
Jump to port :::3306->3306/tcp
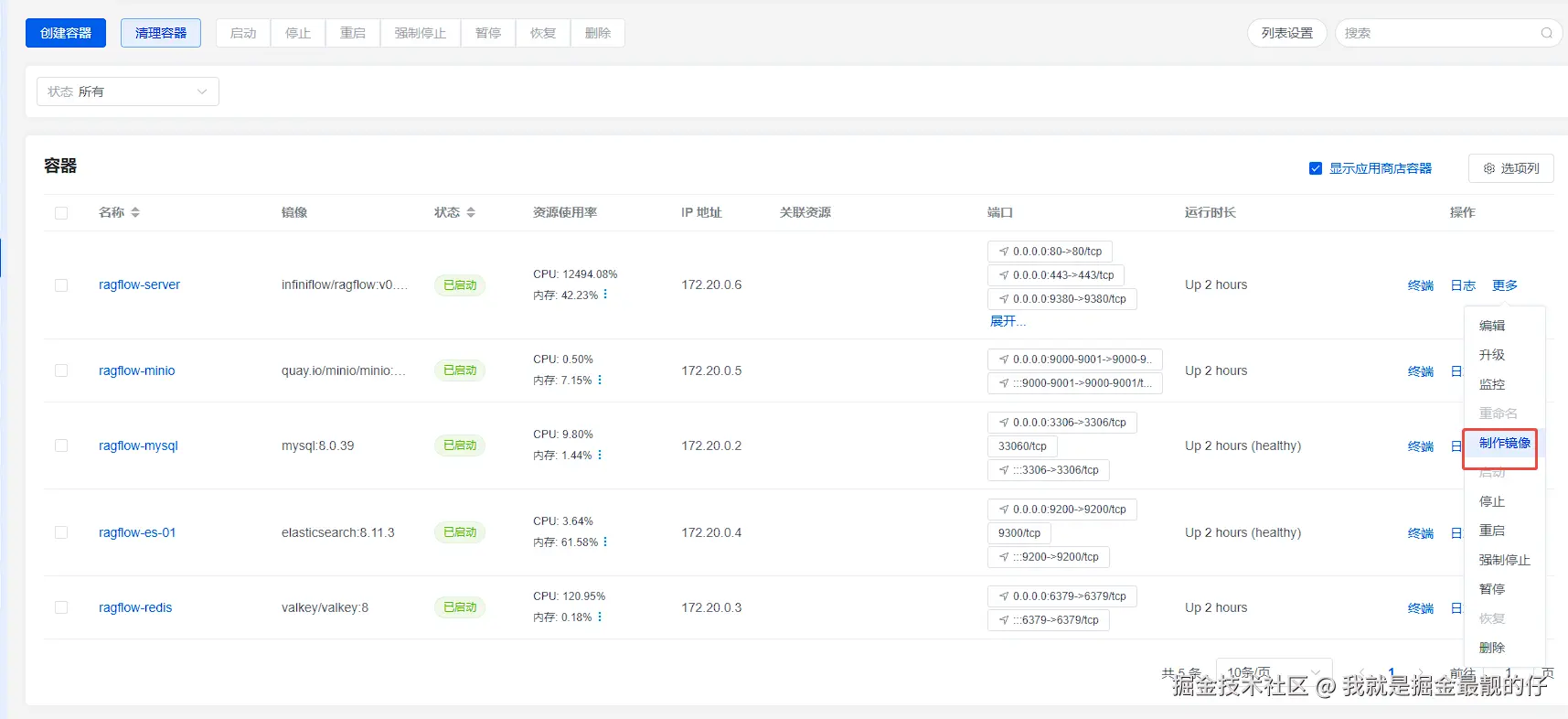tap(1049, 470)
